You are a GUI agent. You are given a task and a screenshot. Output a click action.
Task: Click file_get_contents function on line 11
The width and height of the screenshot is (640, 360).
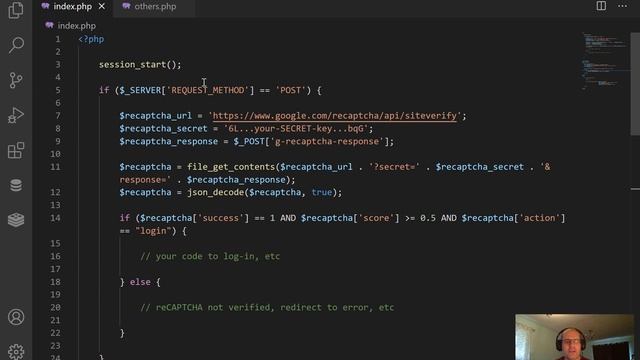(231, 167)
